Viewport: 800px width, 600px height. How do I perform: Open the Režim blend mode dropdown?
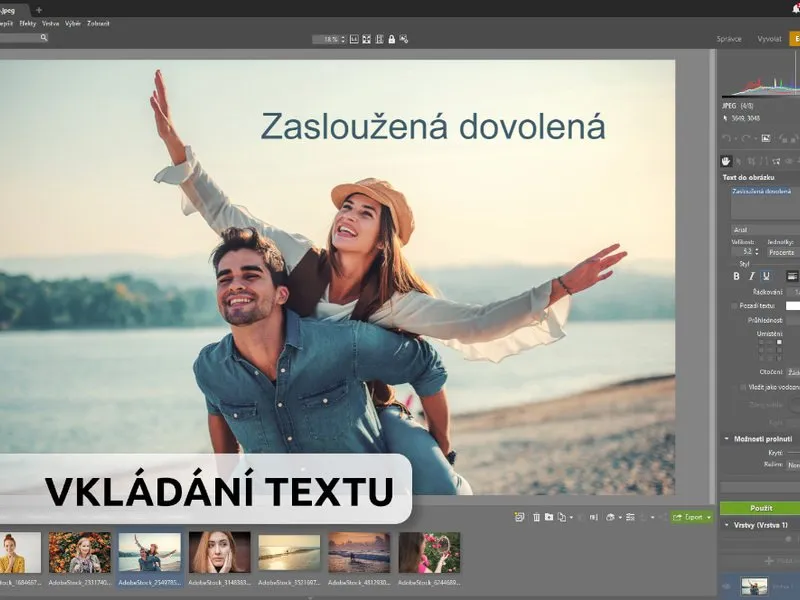[x=793, y=465]
